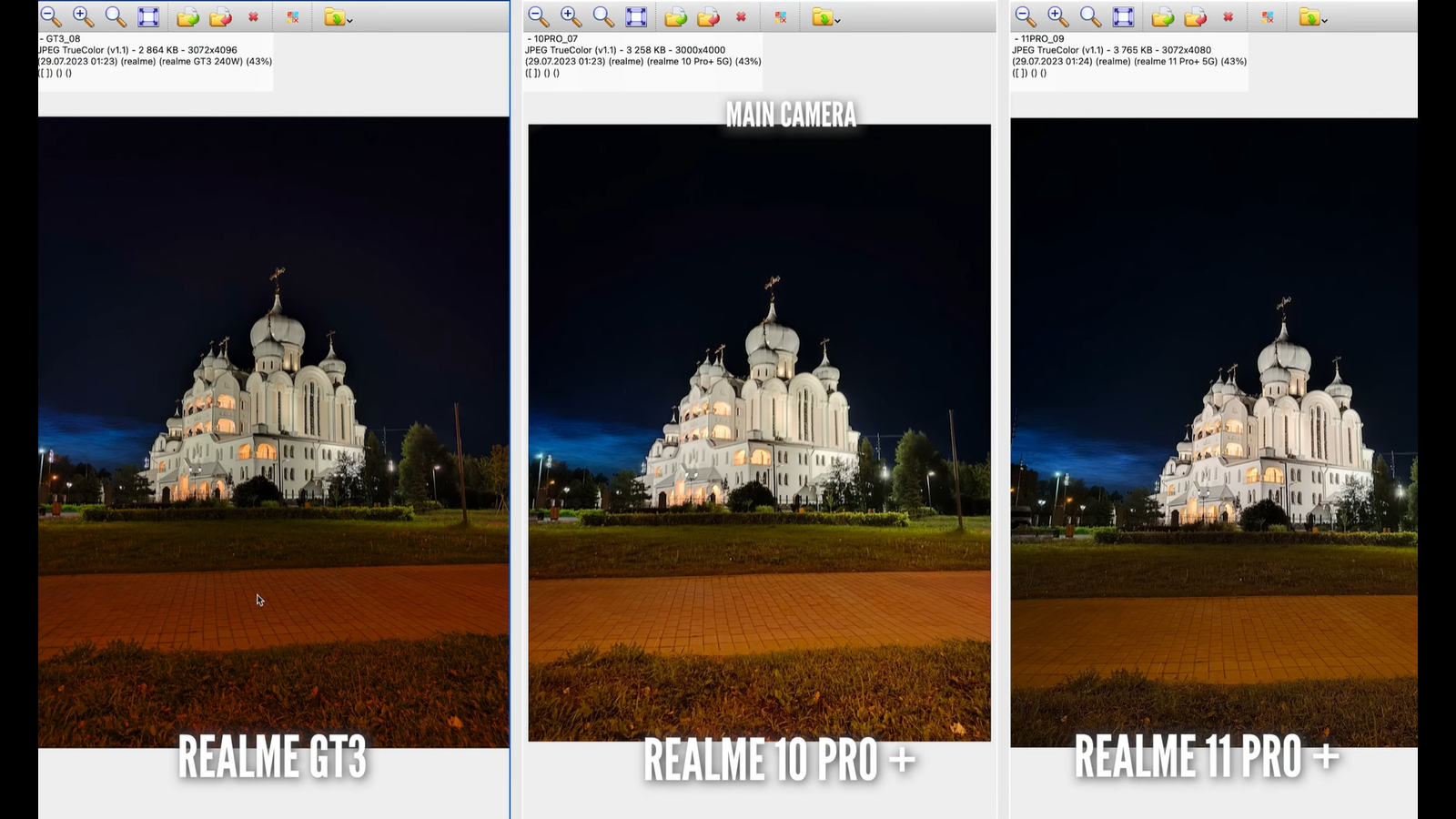Toggle fit-to-window in the 10PRO_07 toolbar
Viewport: 1456px width, 819px height.
636,16
